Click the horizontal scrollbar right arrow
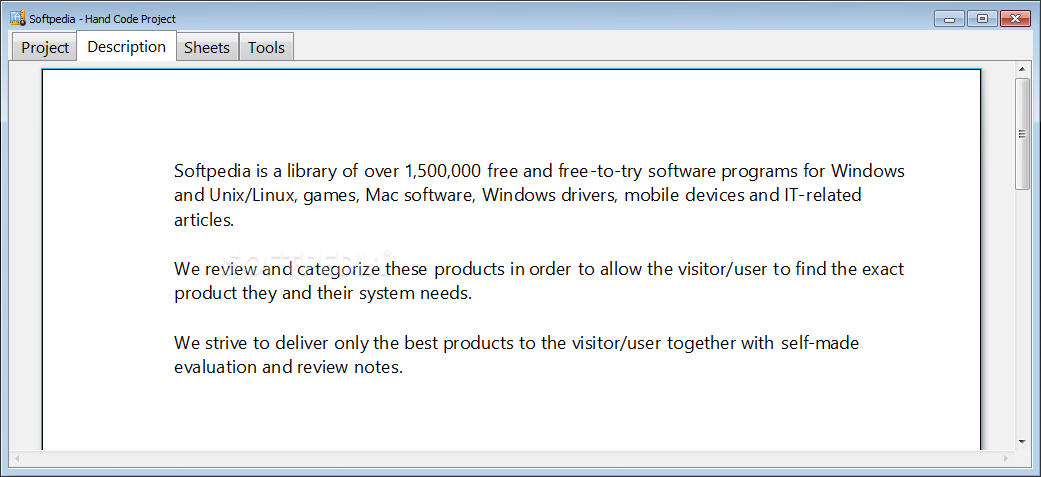The width and height of the screenshot is (1041, 477). point(1006,458)
